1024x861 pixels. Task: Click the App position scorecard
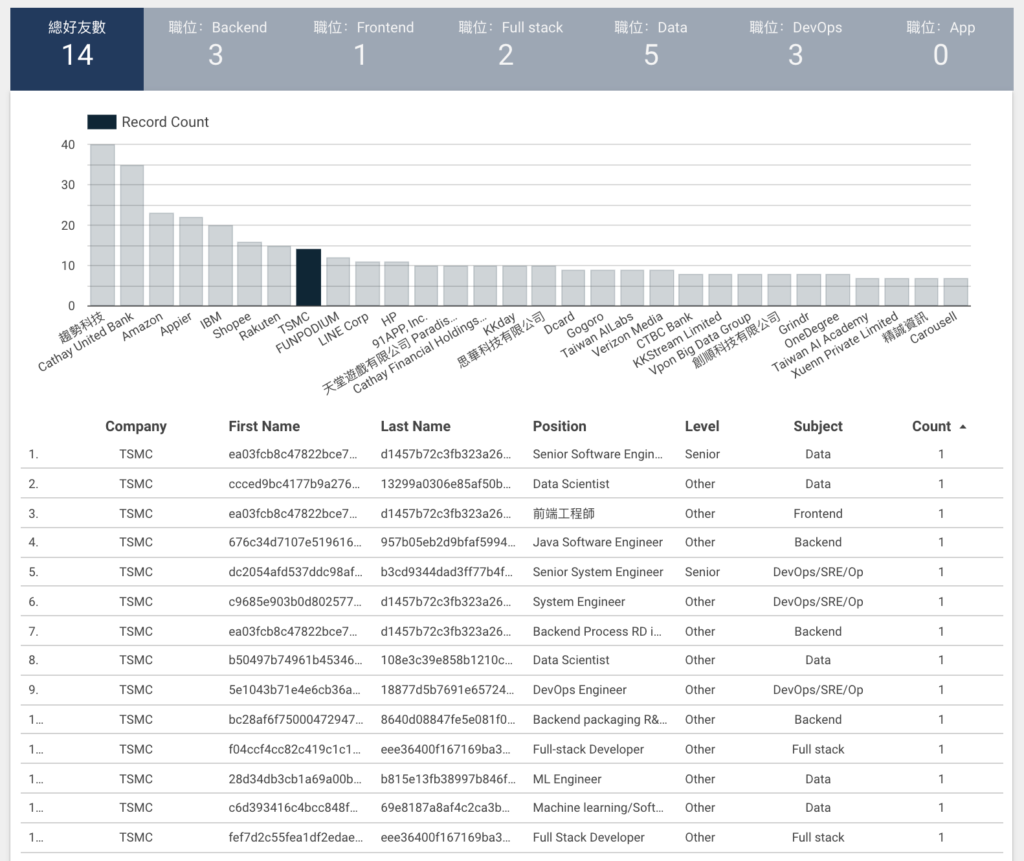pos(940,49)
